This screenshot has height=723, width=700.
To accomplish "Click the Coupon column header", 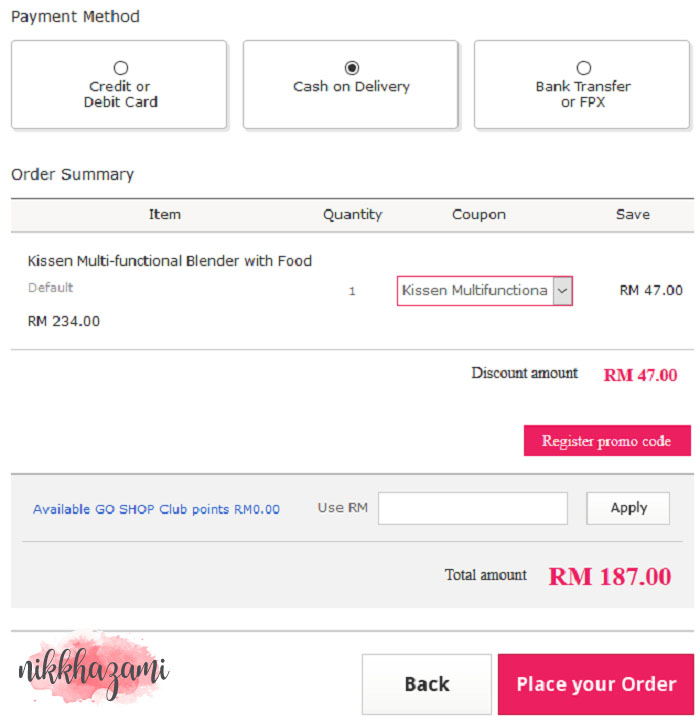I will tap(479, 214).
